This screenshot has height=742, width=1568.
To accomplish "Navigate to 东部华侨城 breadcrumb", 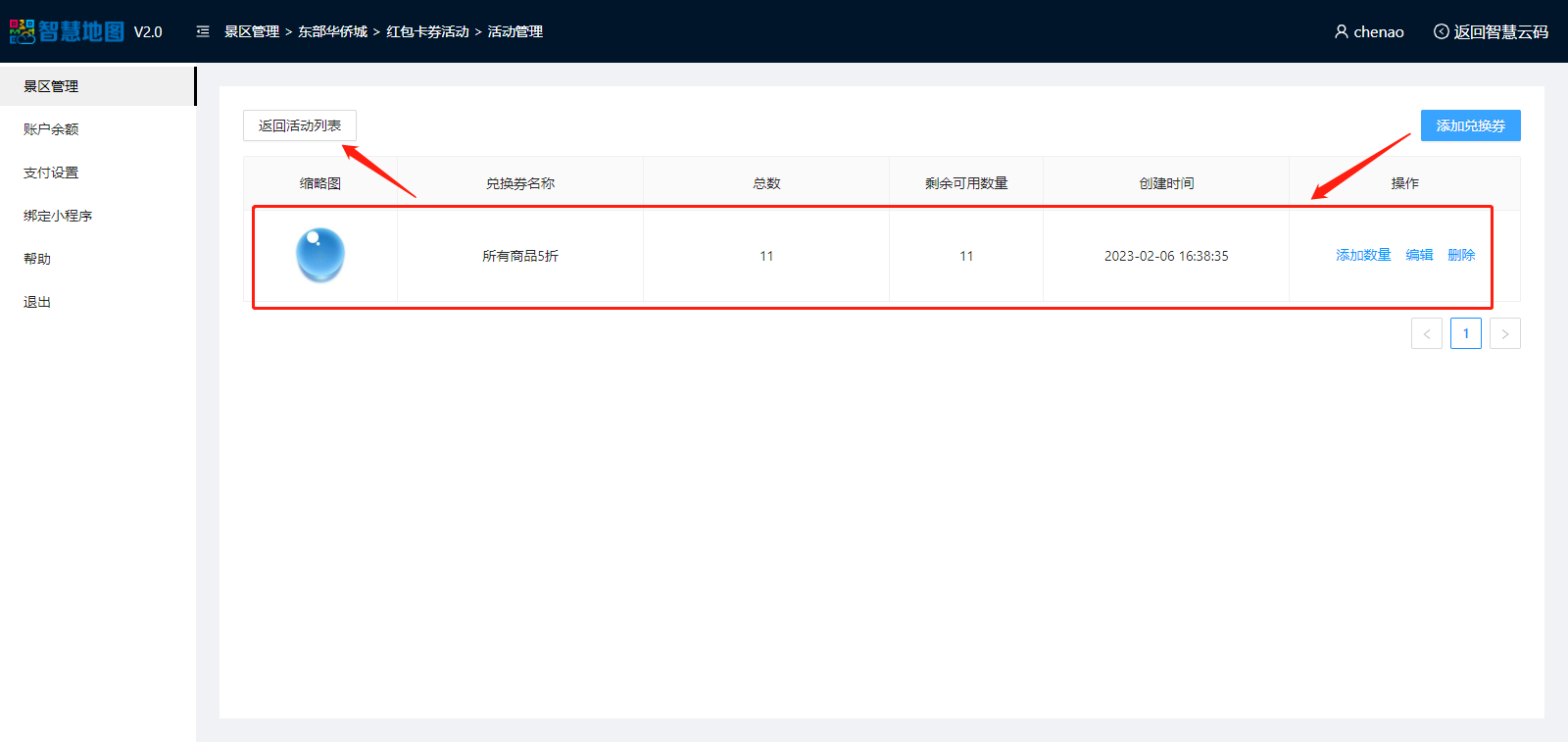I will pos(332,31).
